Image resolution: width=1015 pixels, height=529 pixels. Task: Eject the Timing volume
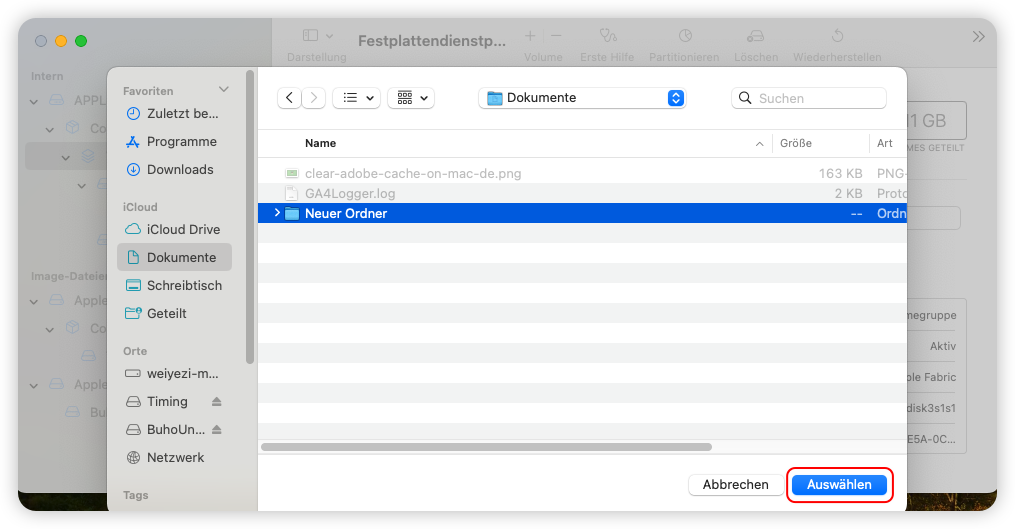click(217, 401)
